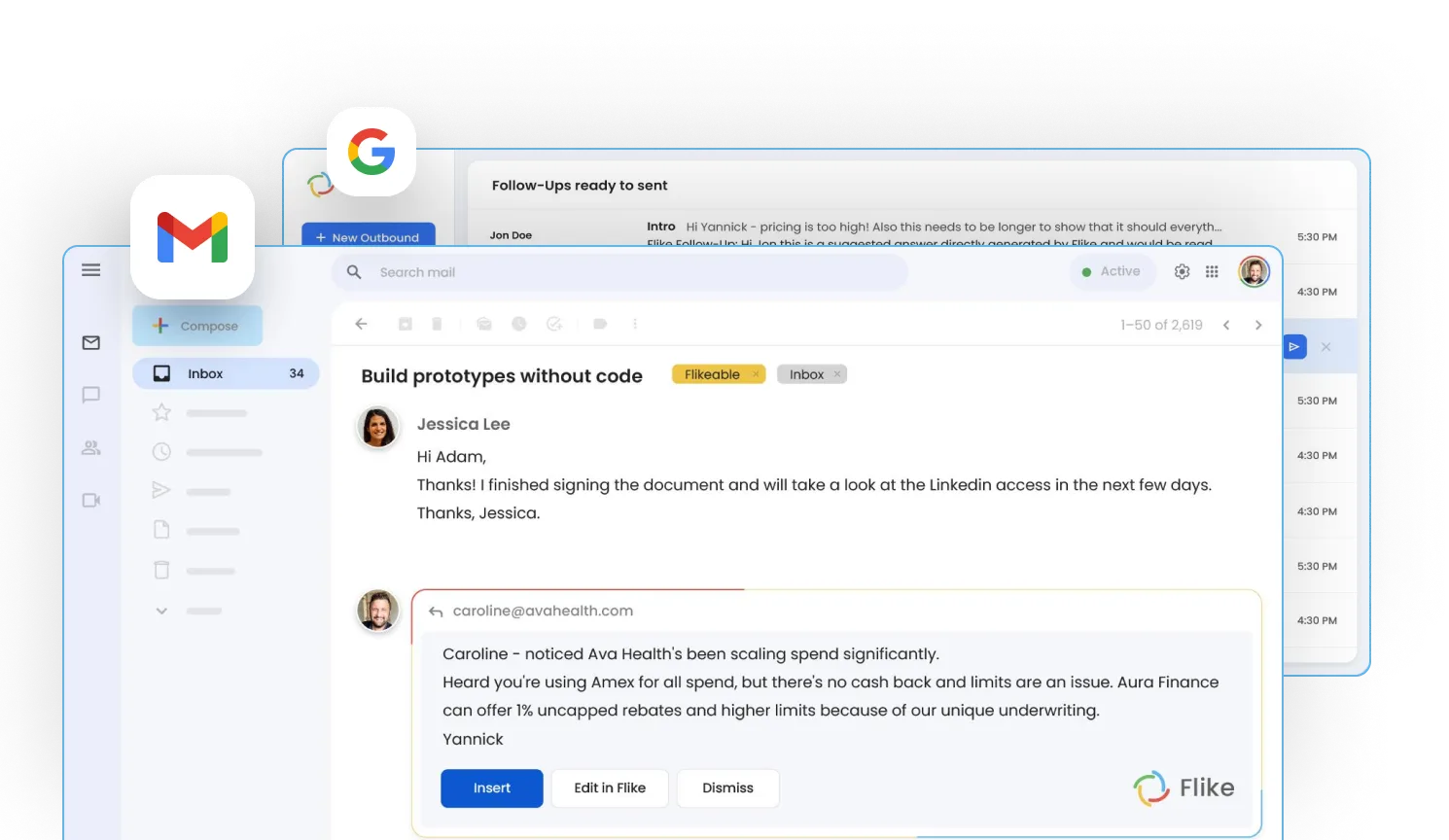Remove the Inbox label tag
The width and height of the screenshot is (1449, 840).
[836, 374]
